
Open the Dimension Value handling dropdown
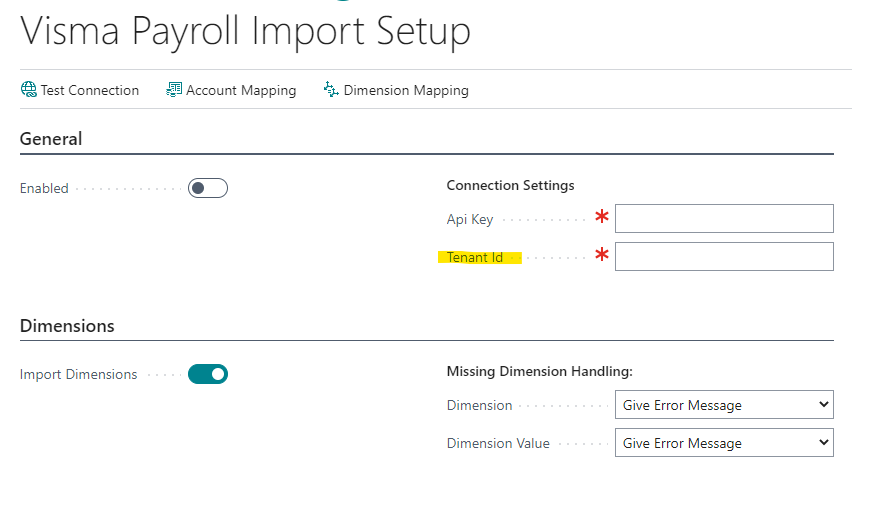[724, 443]
